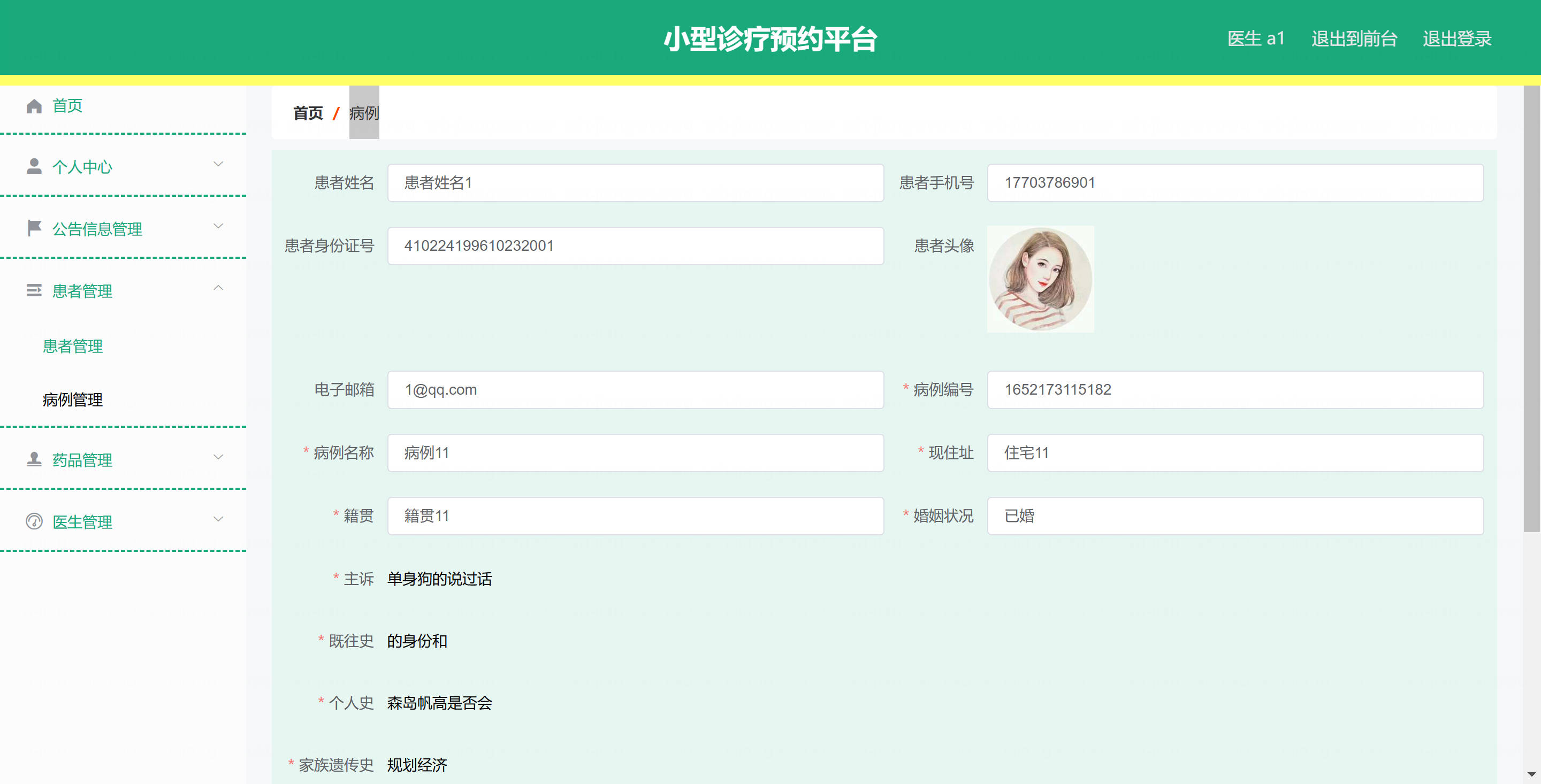Click the stamp icon beside 药品管理
Viewport: 1541px width, 784px height.
point(34,459)
